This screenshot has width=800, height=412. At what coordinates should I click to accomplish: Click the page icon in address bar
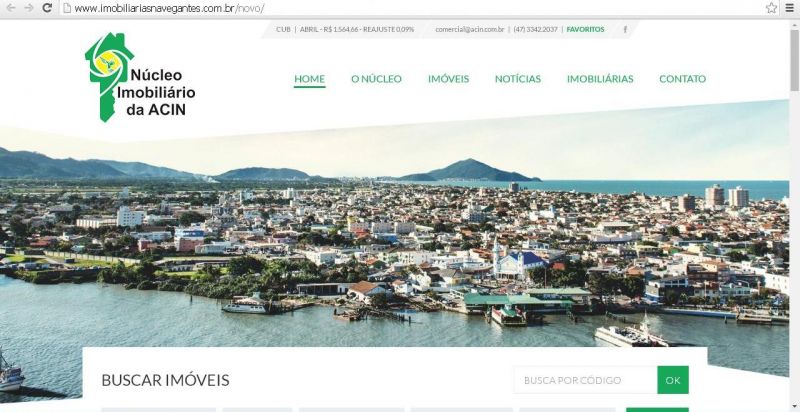pyautogui.click(x=66, y=8)
